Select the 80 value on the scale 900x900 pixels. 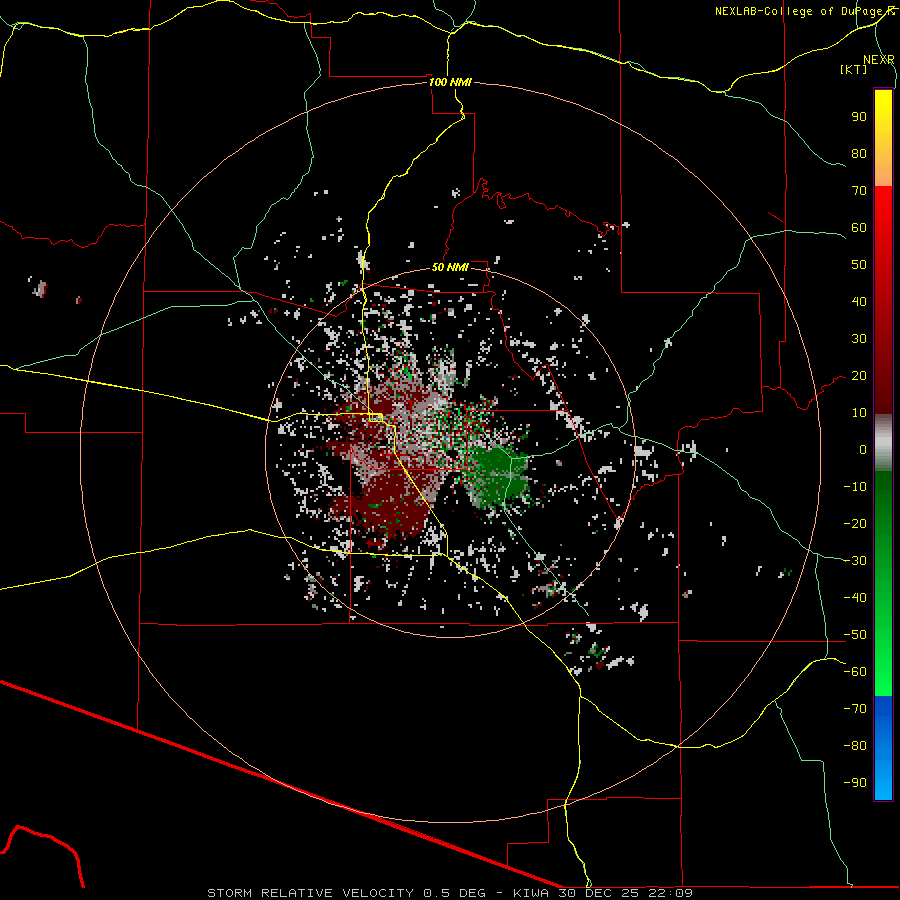tap(859, 153)
